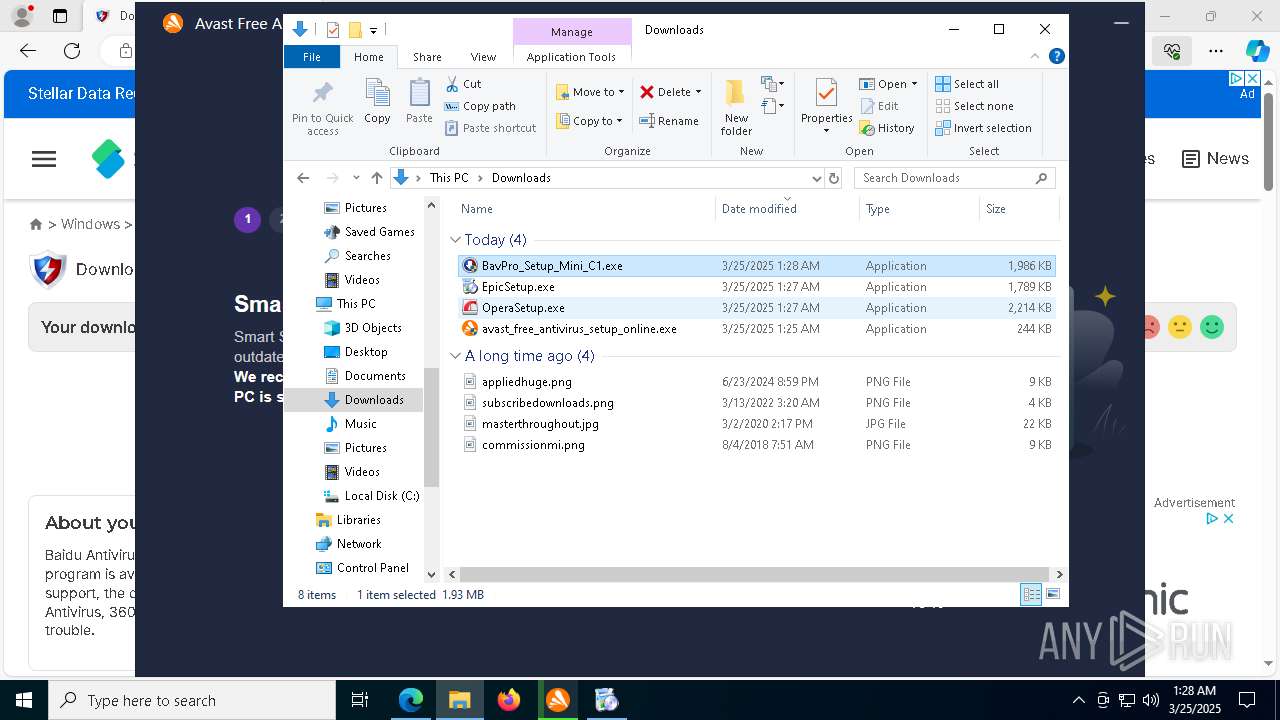Select the Home ribbon tab
This screenshot has width=1280, height=720.
point(368,57)
